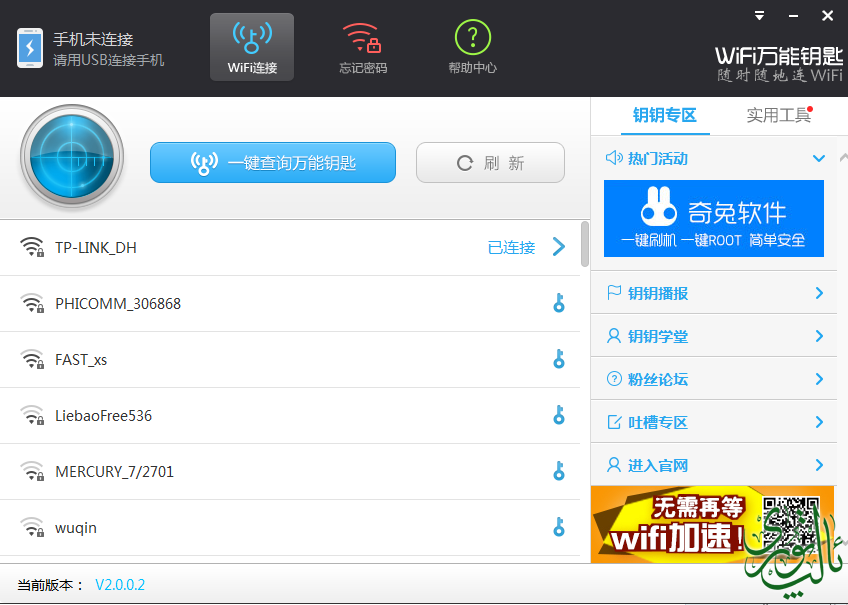Click the radar scanning globe icon
The image size is (848, 605).
[72, 157]
